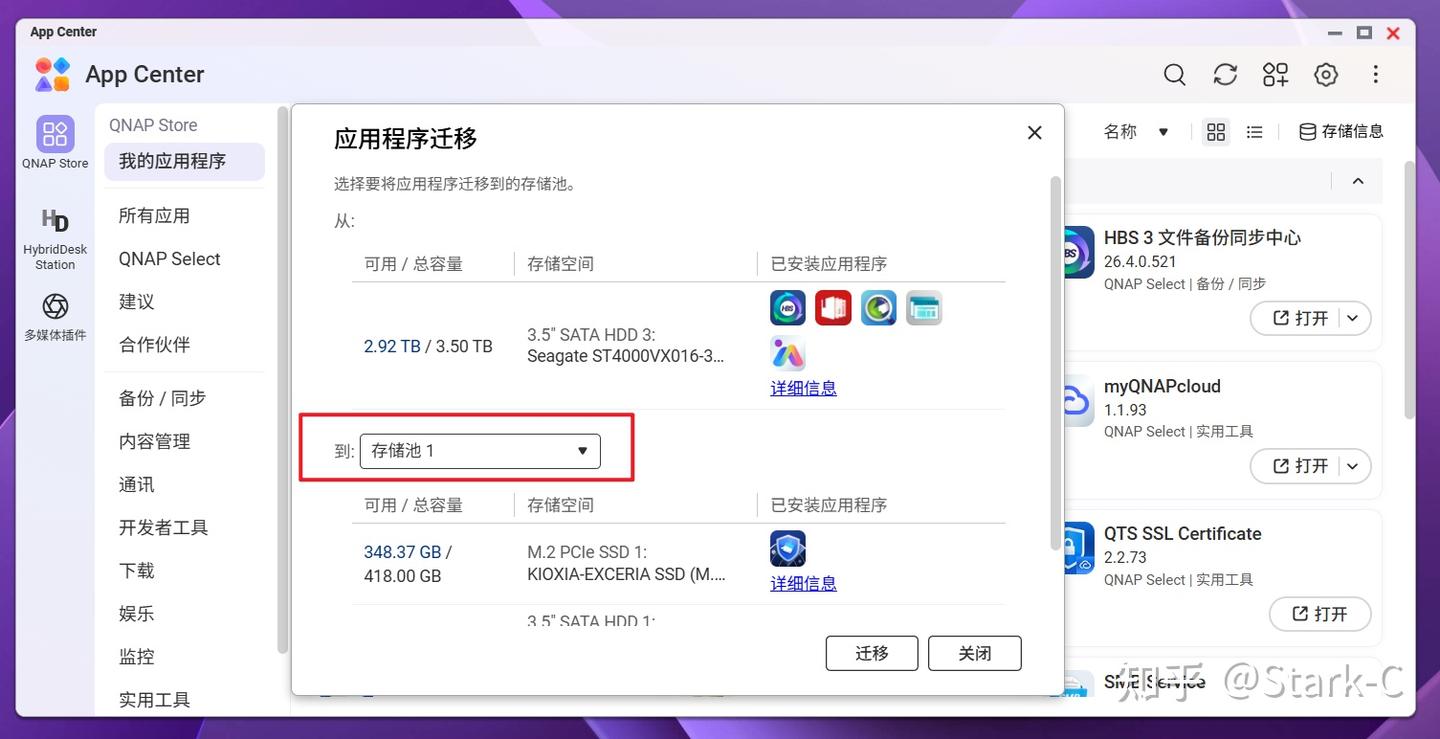
Task: Open the 名称 sort dropdown
Action: tap(1136, 132)
